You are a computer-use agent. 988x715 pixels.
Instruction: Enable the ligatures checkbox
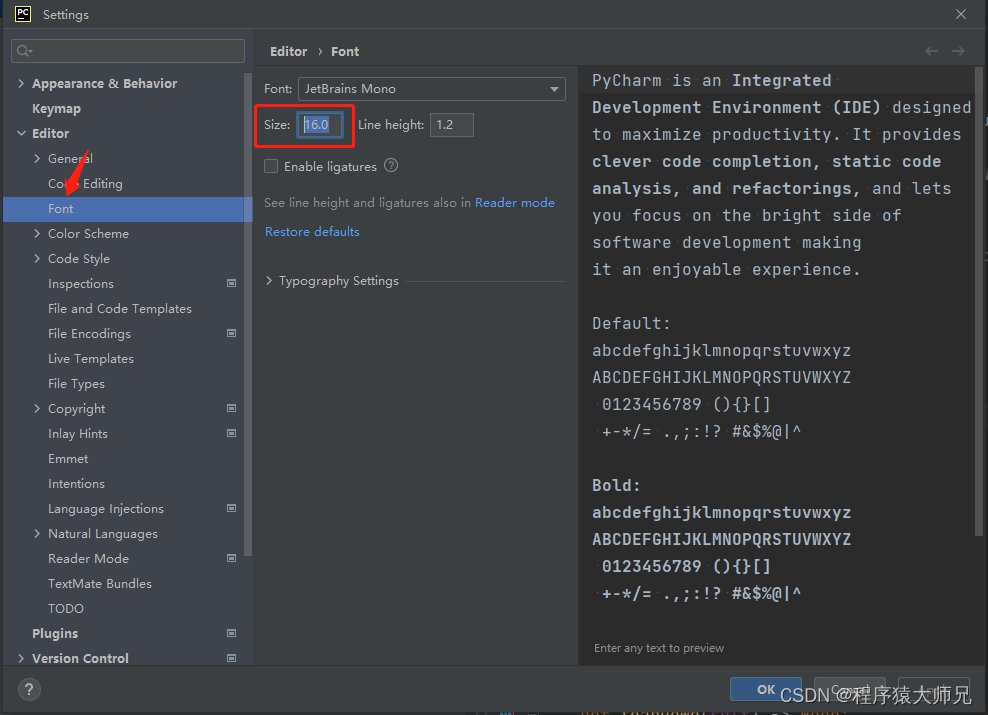271,166
